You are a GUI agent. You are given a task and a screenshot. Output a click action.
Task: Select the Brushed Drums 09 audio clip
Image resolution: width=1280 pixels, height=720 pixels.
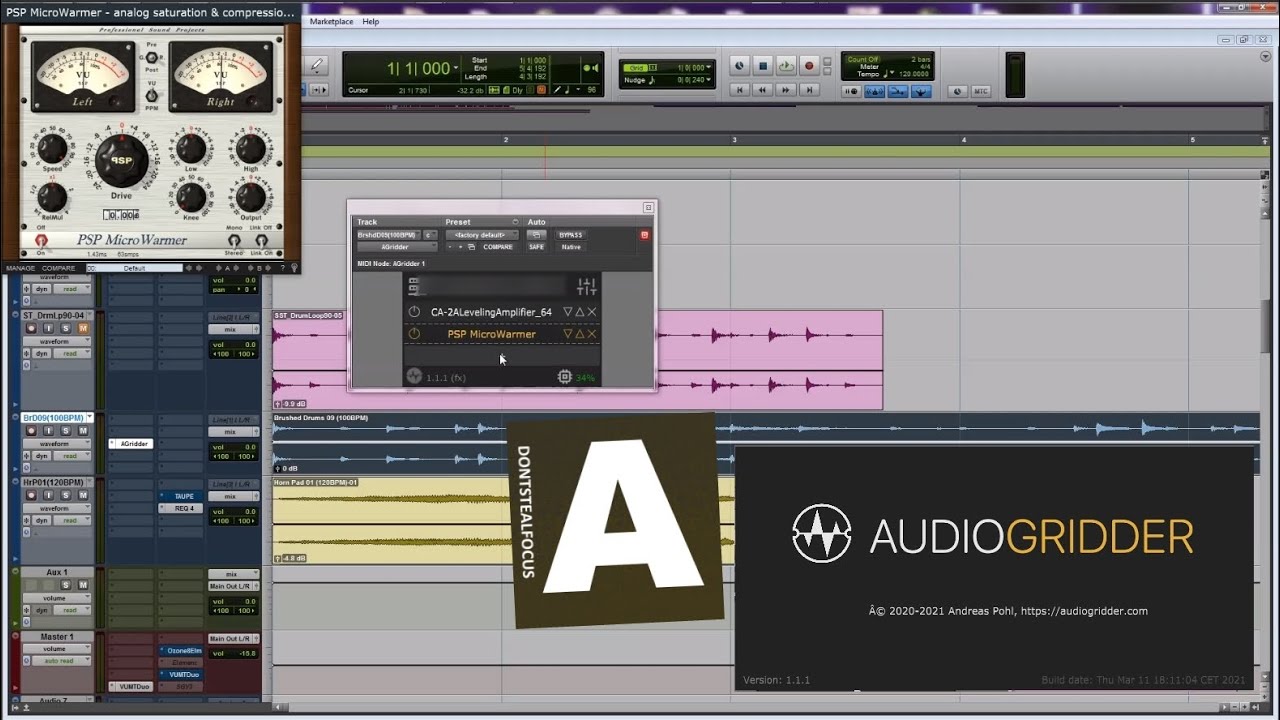[765, 443]
